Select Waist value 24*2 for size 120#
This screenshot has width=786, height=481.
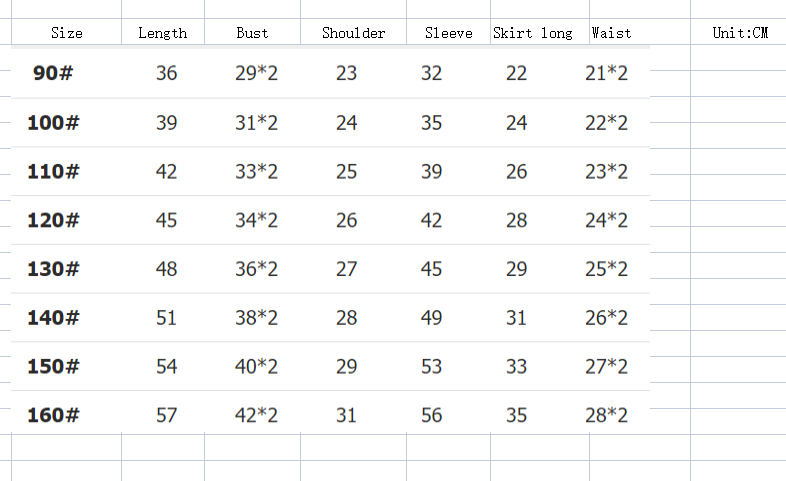point(606,220)
